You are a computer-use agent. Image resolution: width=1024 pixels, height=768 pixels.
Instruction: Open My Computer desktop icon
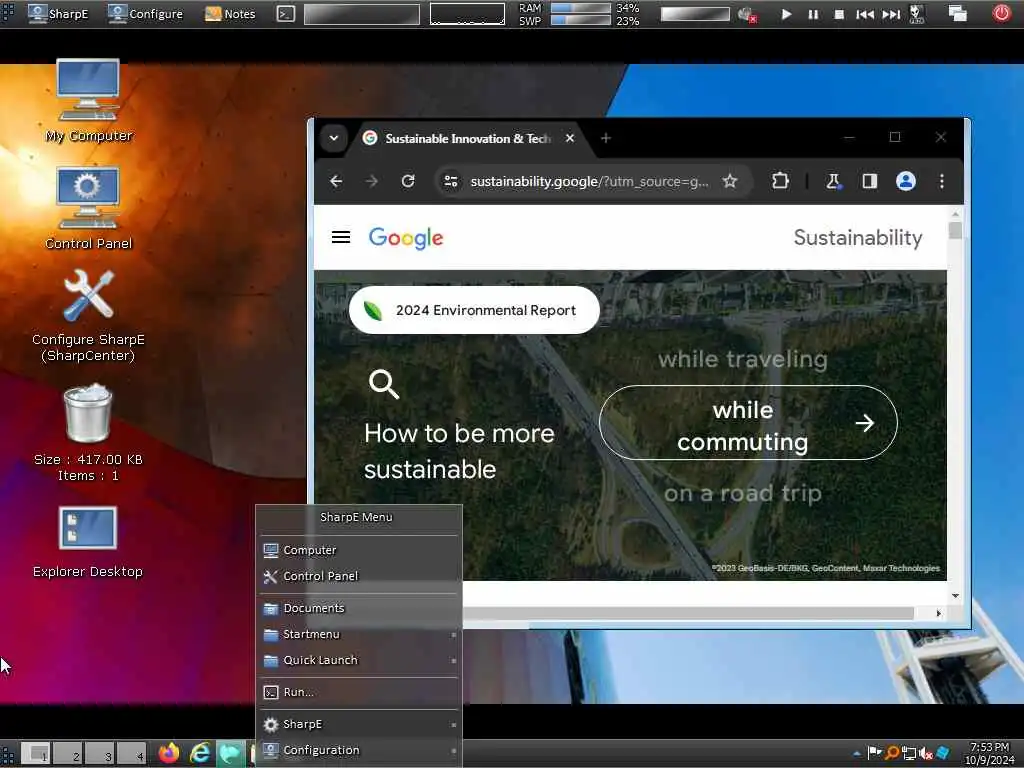click(x=88, y=101)
